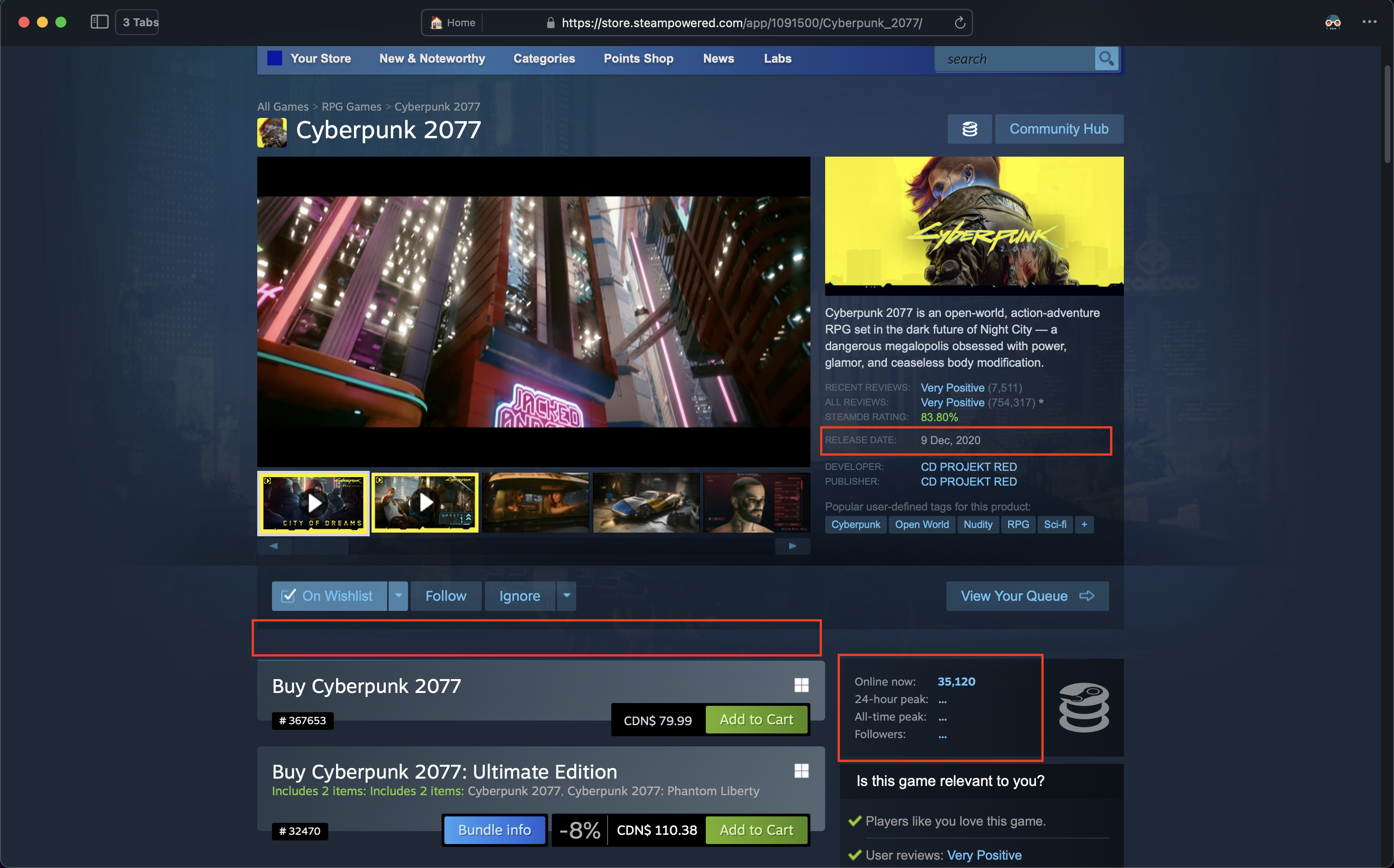This screenshot has height=868, width=1394.
Task: Click the large SteamDB logo in stats panel
Action: 1083,707
